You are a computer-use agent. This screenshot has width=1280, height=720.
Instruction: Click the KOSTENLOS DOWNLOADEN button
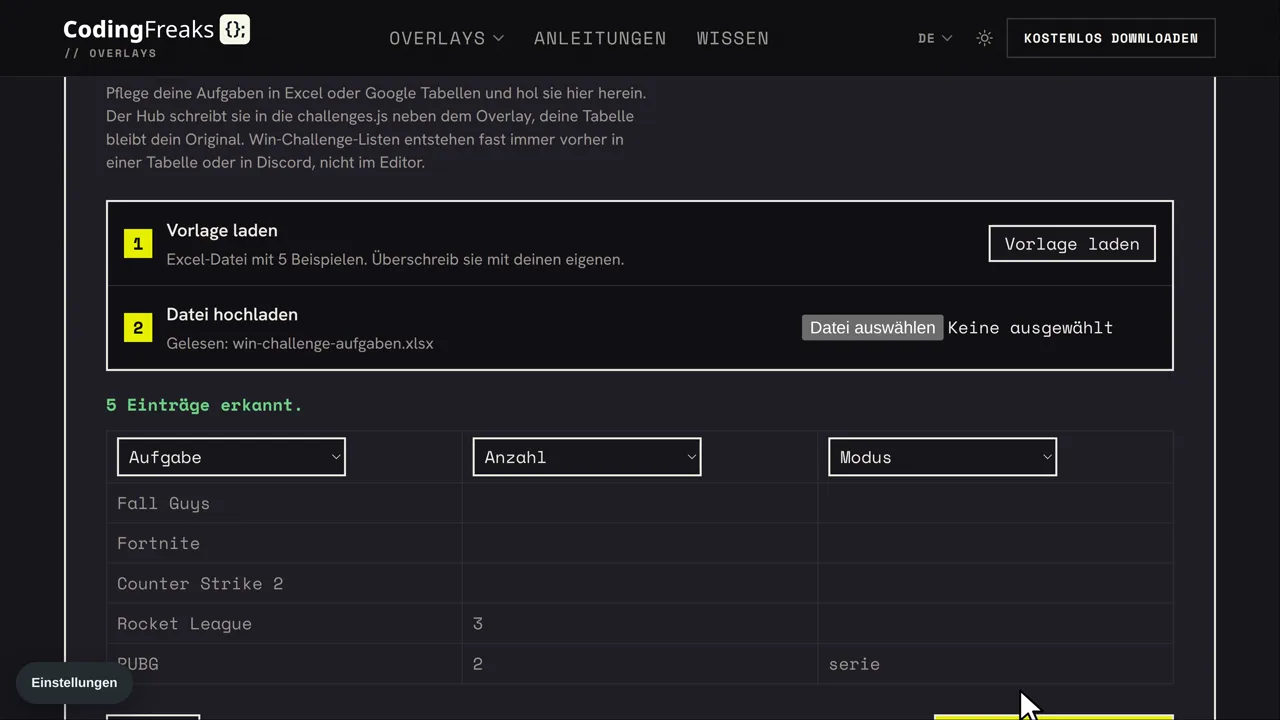point(1111,38)
